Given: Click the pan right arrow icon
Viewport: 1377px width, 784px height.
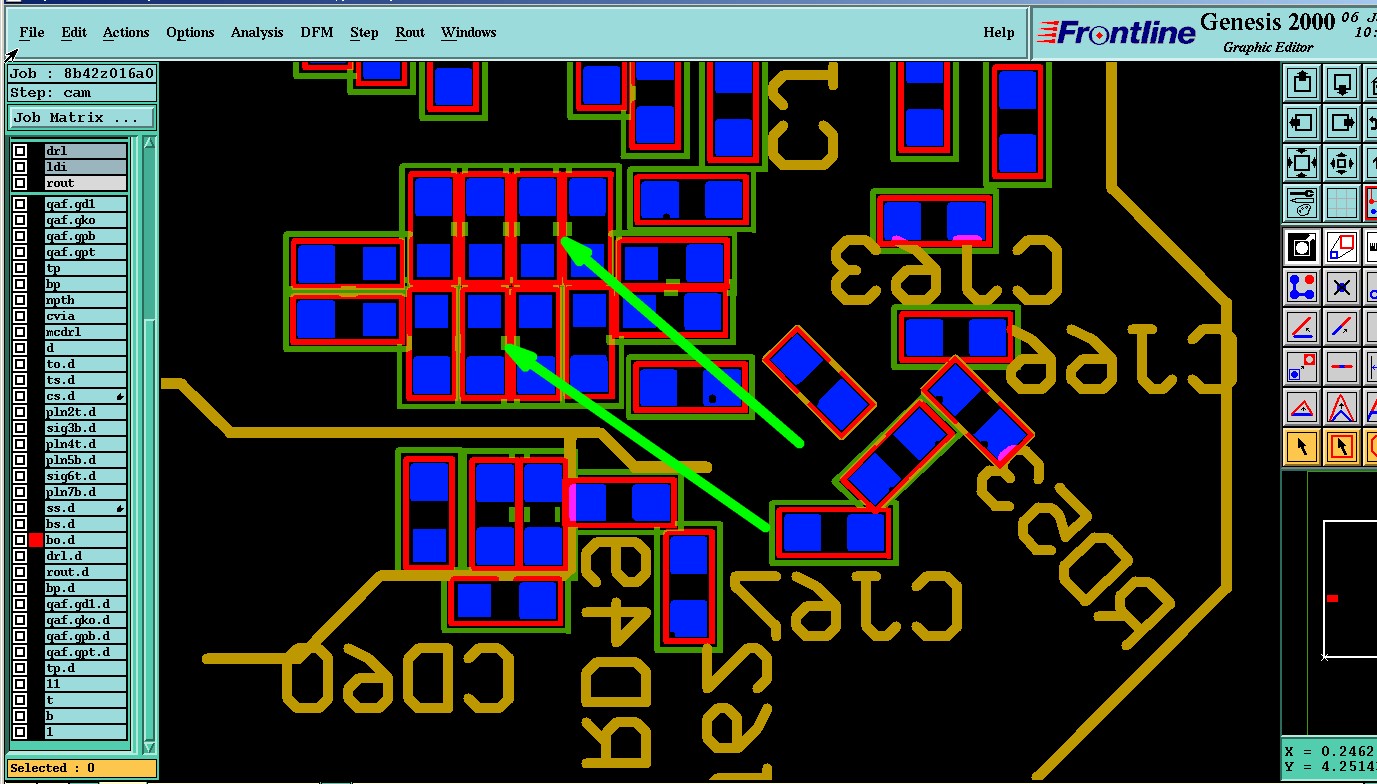Looking at the screenshot, I should (1342, 123).
